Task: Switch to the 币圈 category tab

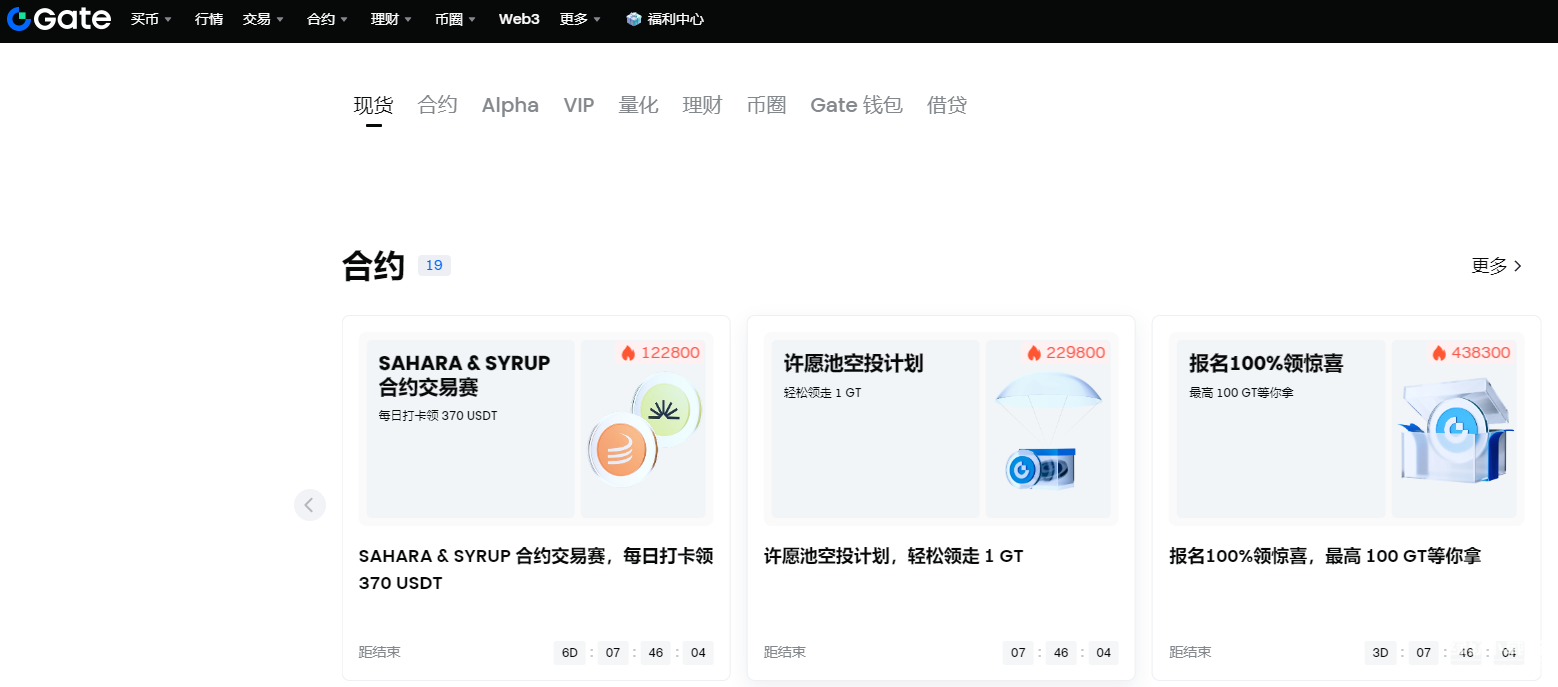Action: [766, 105]
